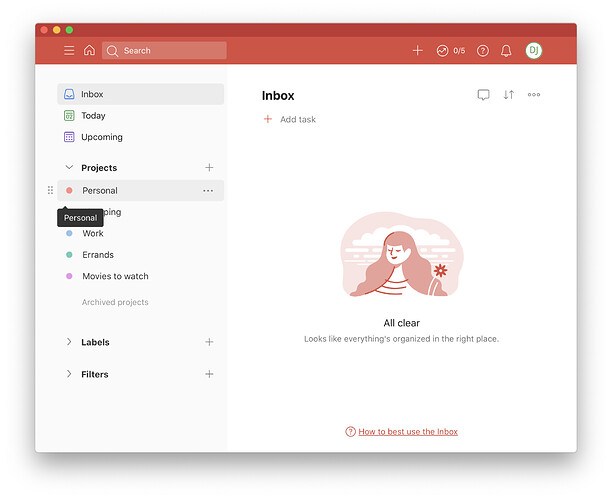Click Add task in Inbox
This screenshot has height=499, width=612.
coord(298,119)
